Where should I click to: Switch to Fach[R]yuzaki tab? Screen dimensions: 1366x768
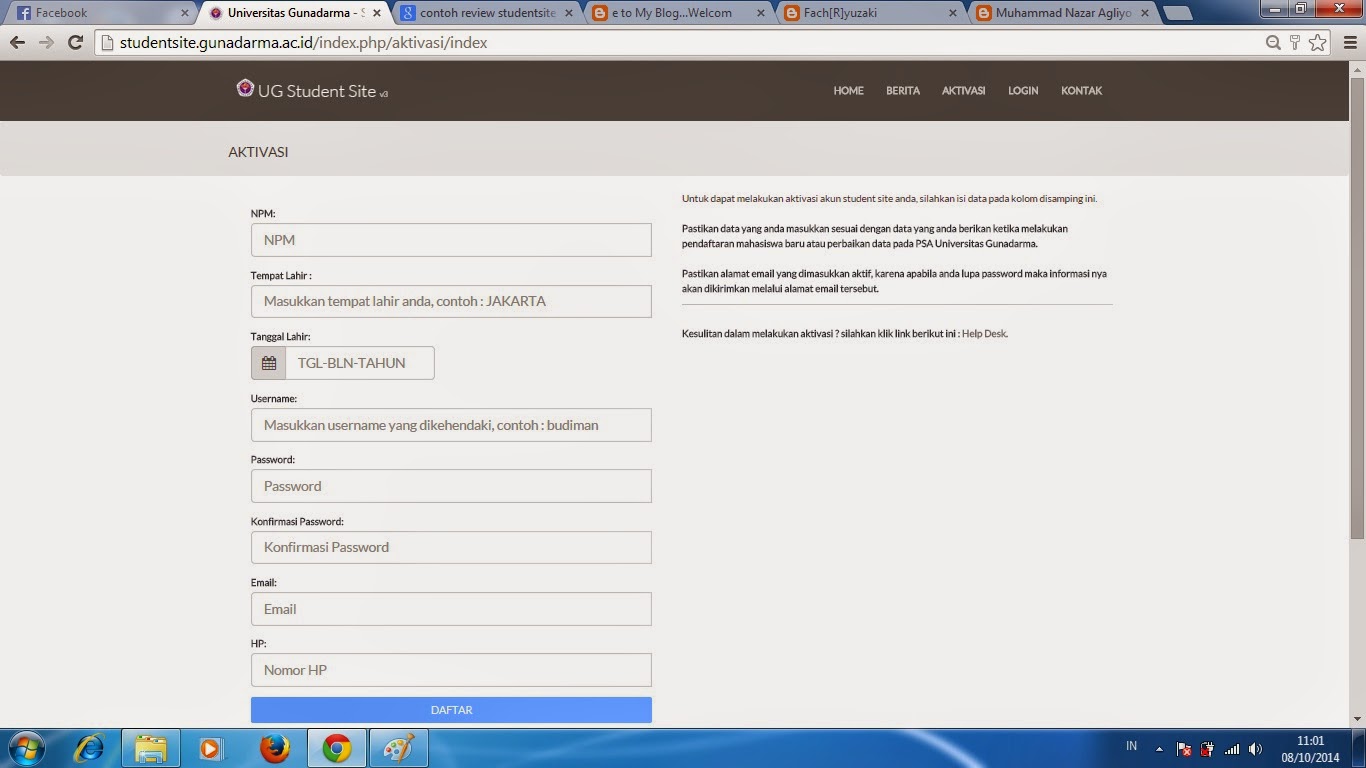point(870,13)
